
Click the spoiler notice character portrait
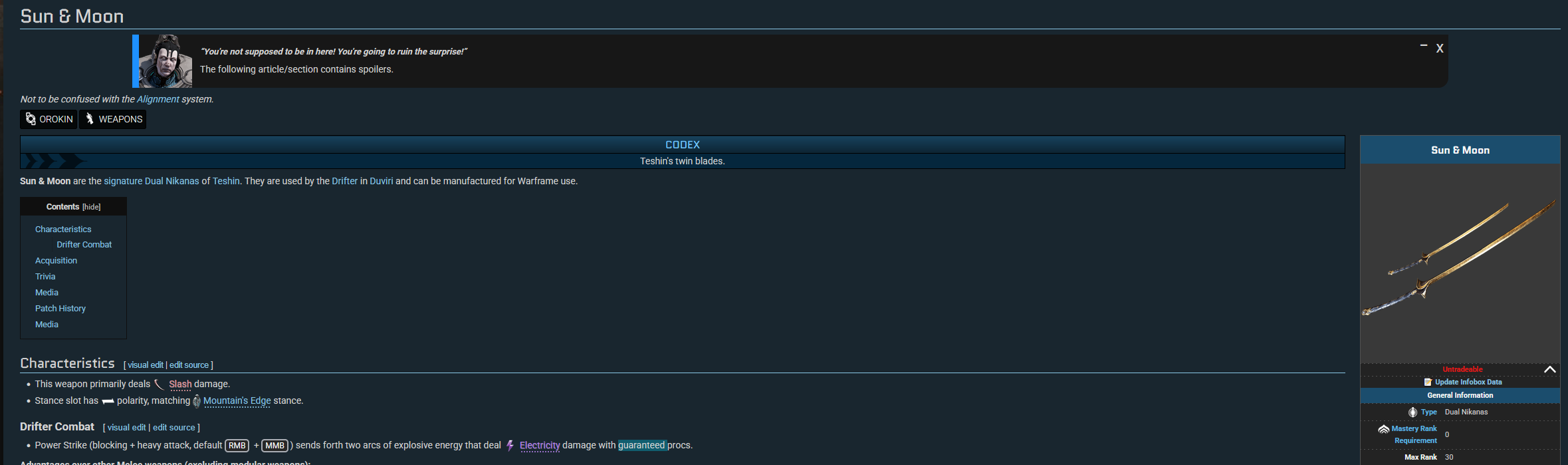tap(166, 61)
